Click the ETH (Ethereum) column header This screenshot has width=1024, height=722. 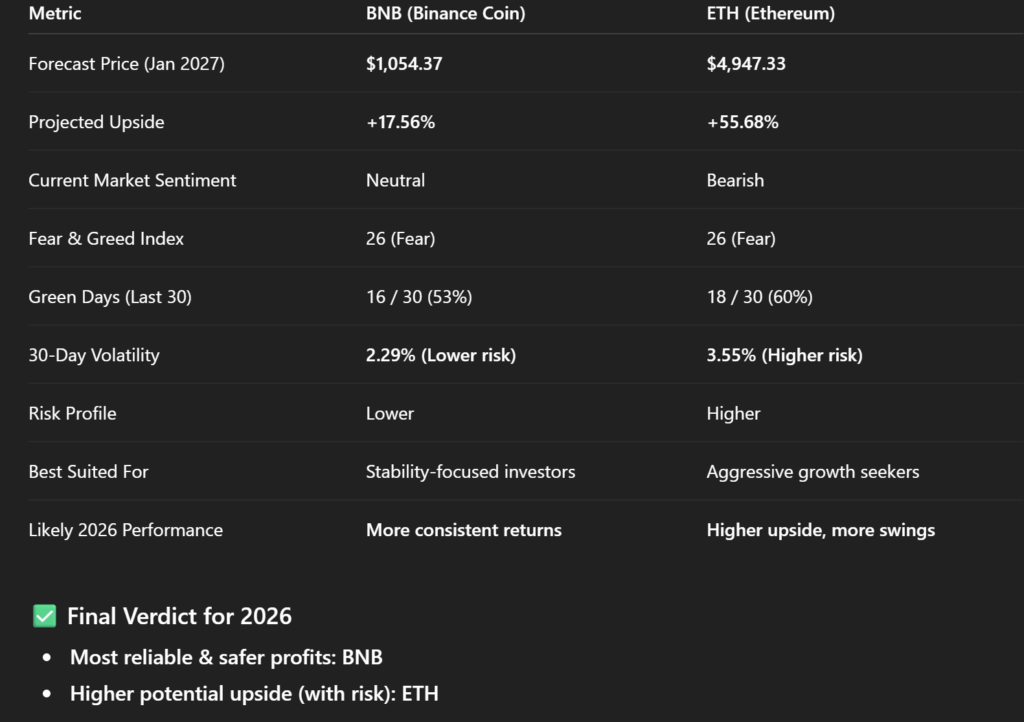(x=771, y=14)
